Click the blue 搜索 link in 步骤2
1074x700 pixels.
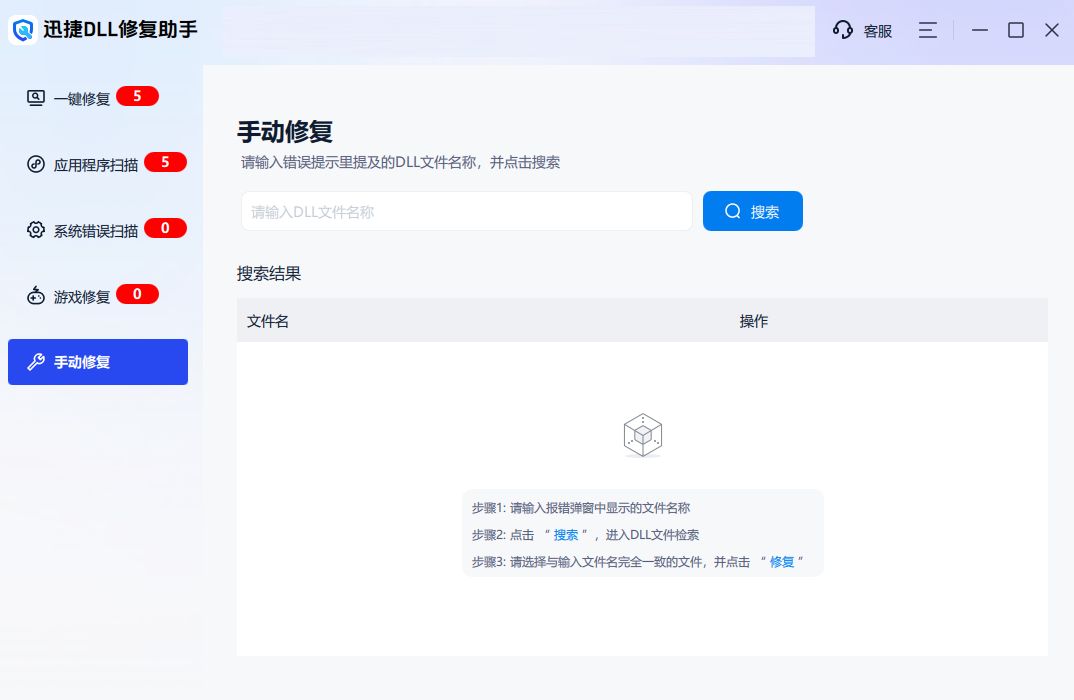click(x=566, y=535)
